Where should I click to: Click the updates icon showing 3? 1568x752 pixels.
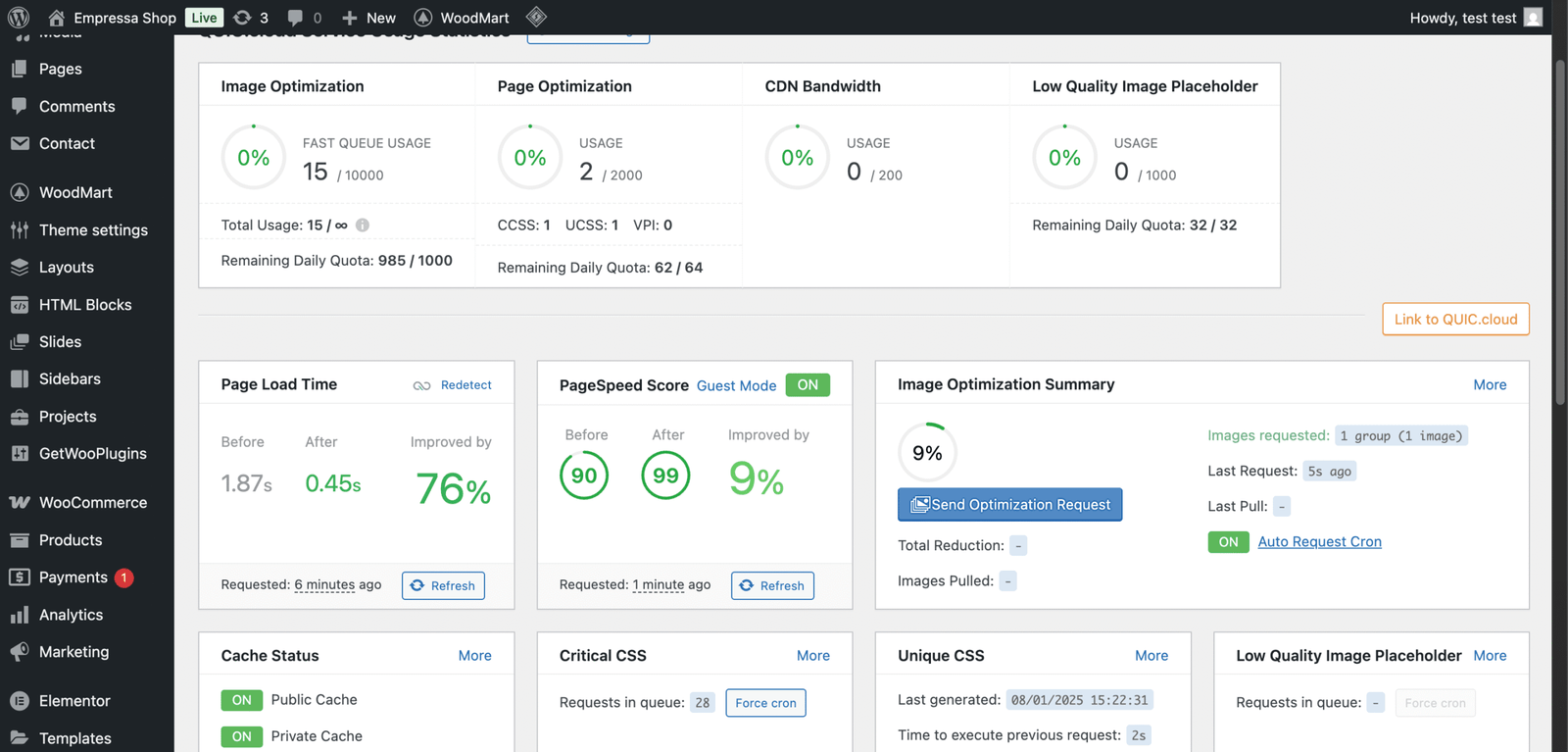[243, 18]
